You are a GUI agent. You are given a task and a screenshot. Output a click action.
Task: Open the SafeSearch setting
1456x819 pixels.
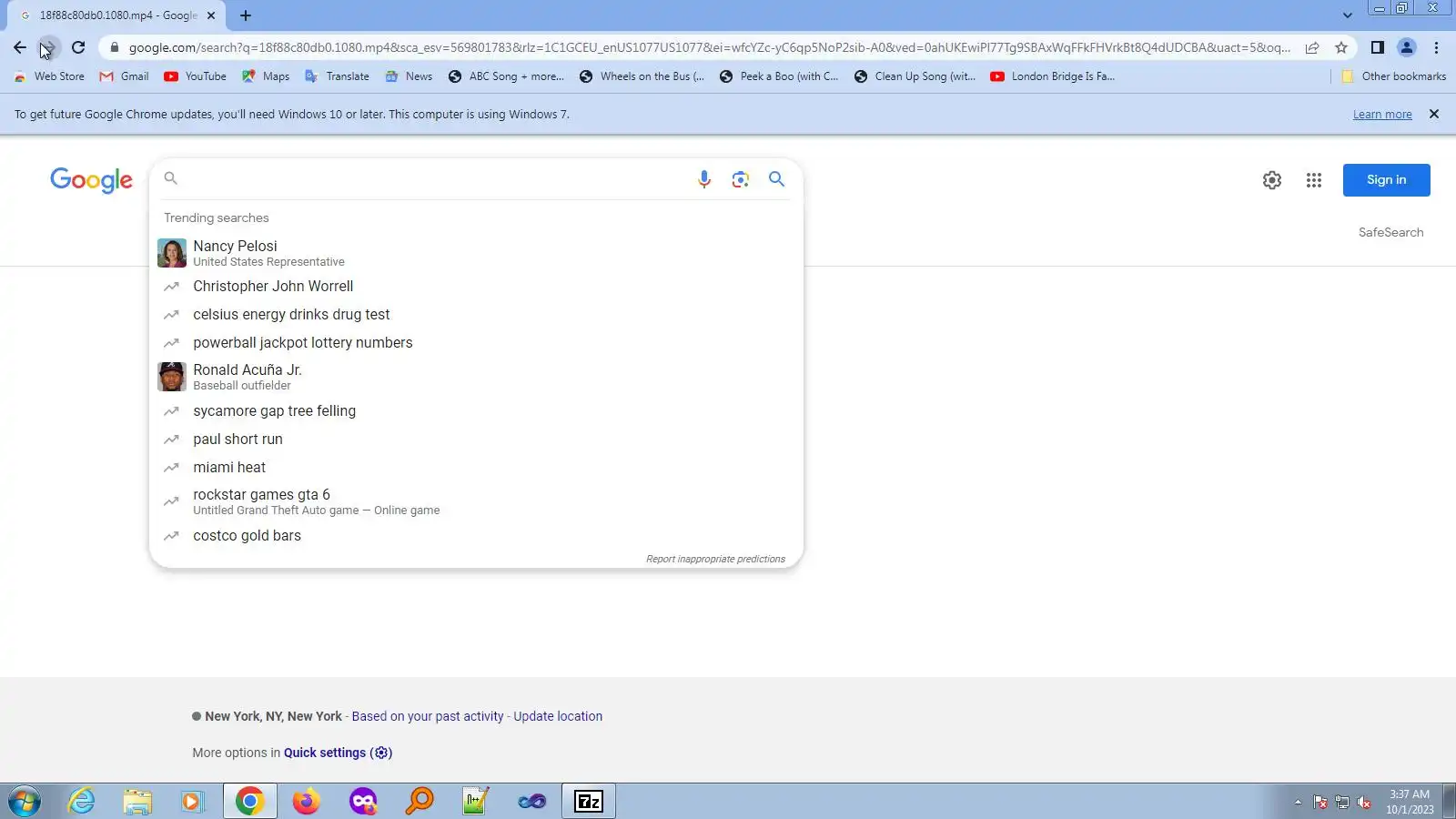coord(1391,232)
